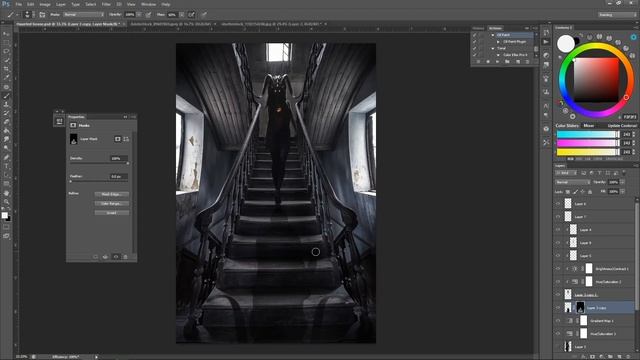Select the Spot Healing Brush tool
This screenshot has height=360, width=640.
point(6,87)
